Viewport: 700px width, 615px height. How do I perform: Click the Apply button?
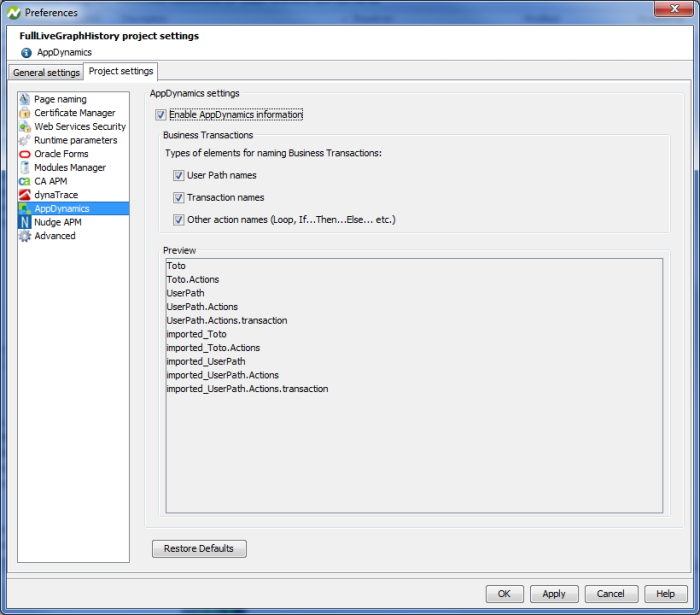[554, 593]
